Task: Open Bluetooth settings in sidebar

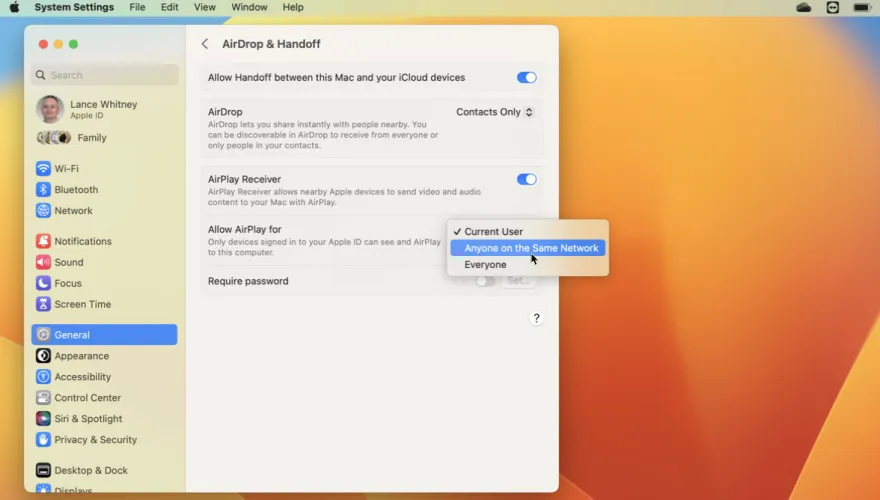Action: tap(76, 190)
